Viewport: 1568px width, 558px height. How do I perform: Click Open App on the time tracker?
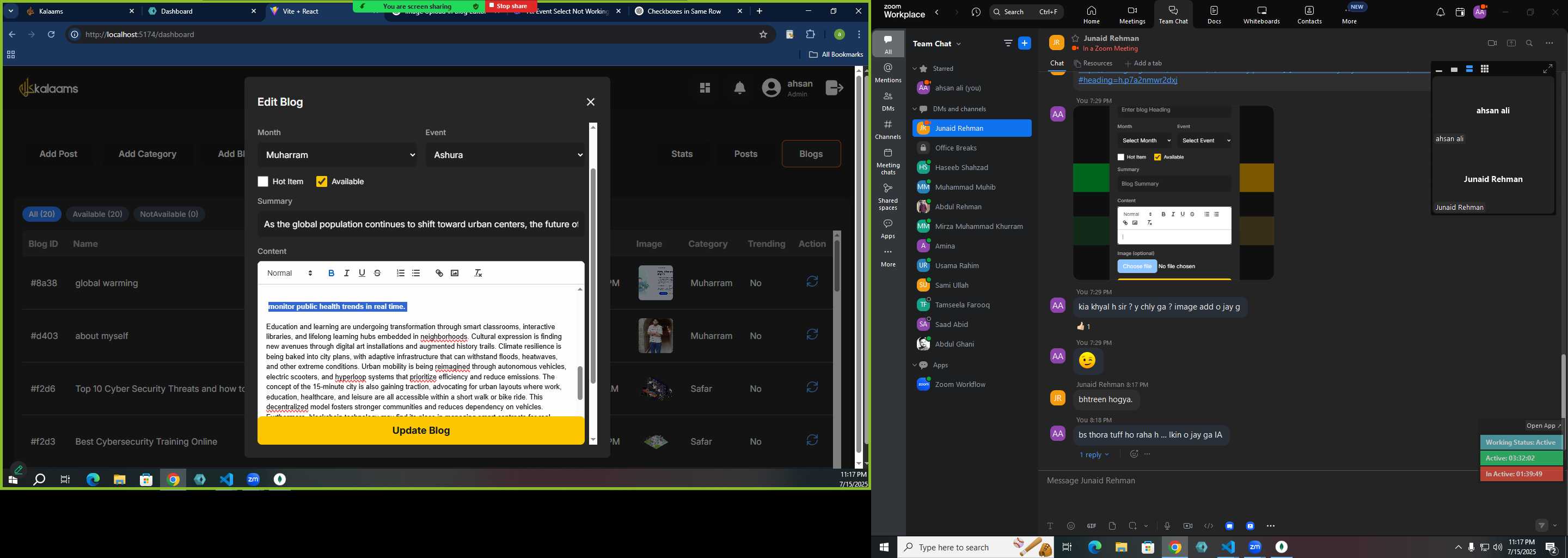pyautogui.click(x=1543, y=426)
